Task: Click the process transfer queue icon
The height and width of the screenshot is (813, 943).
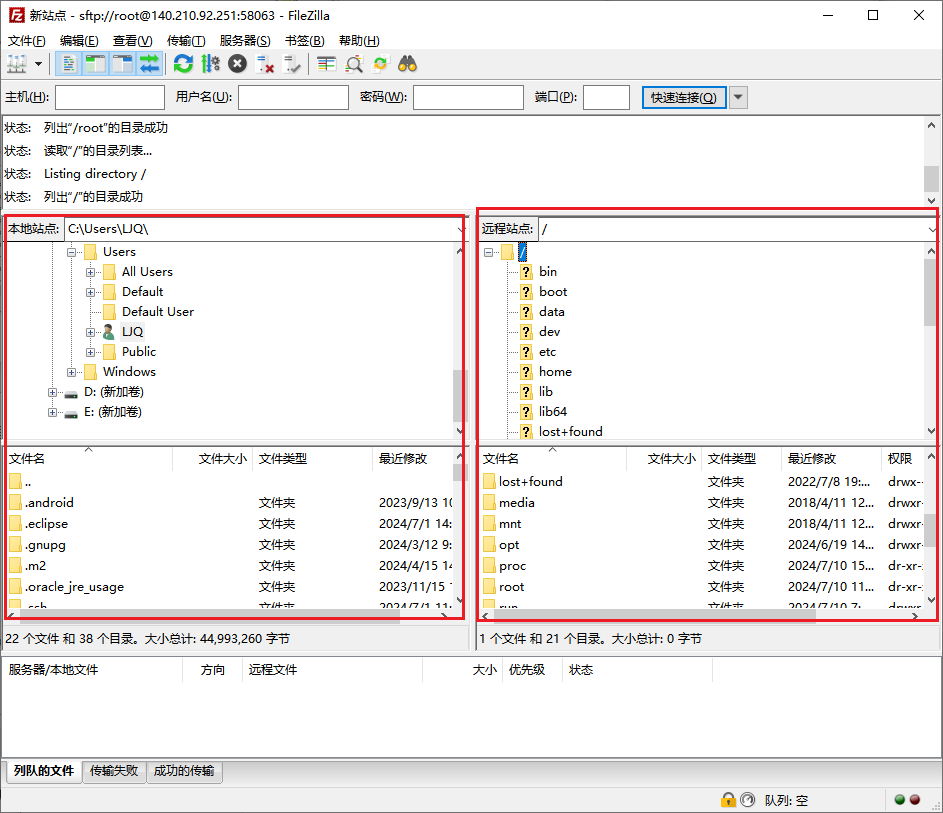Action: coord(210,64)
